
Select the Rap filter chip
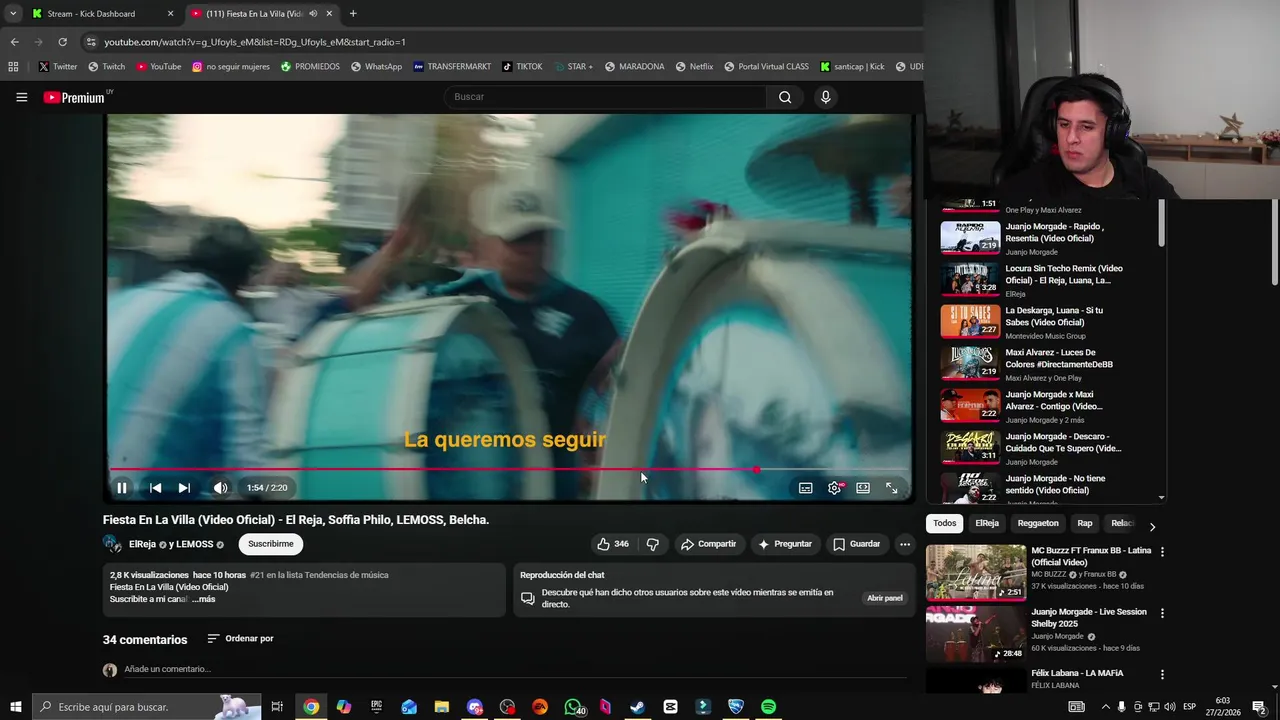[x=1085, y=523]
